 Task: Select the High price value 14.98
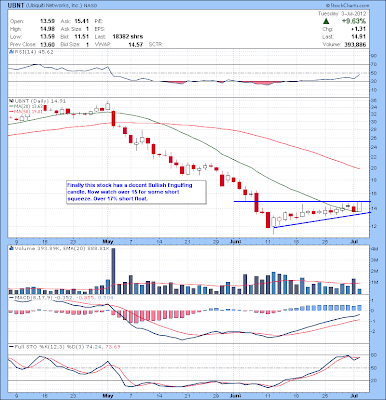tap(46, 29)
